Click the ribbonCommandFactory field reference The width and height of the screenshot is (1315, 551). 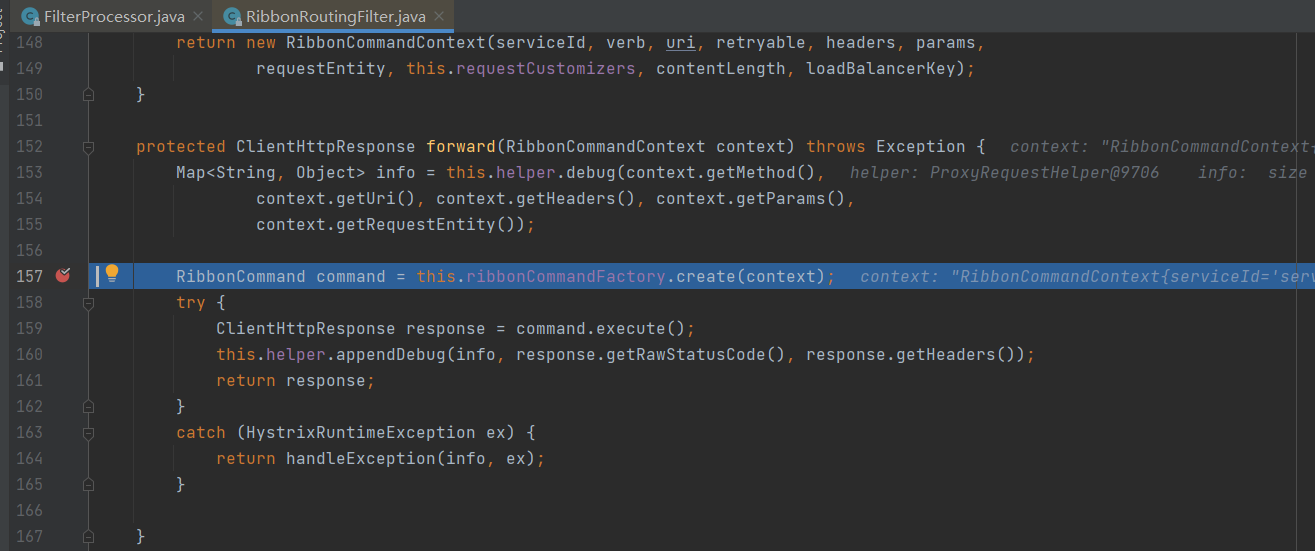tap(566, 276)
